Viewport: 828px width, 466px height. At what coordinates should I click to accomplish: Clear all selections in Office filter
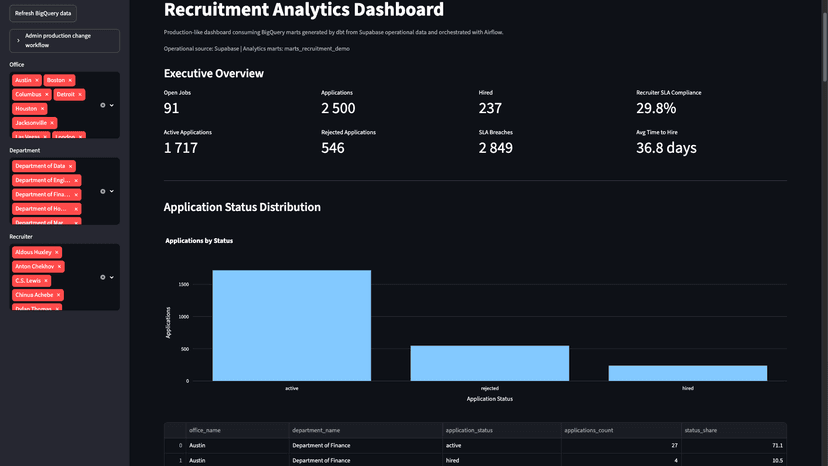tap(102, 105)
